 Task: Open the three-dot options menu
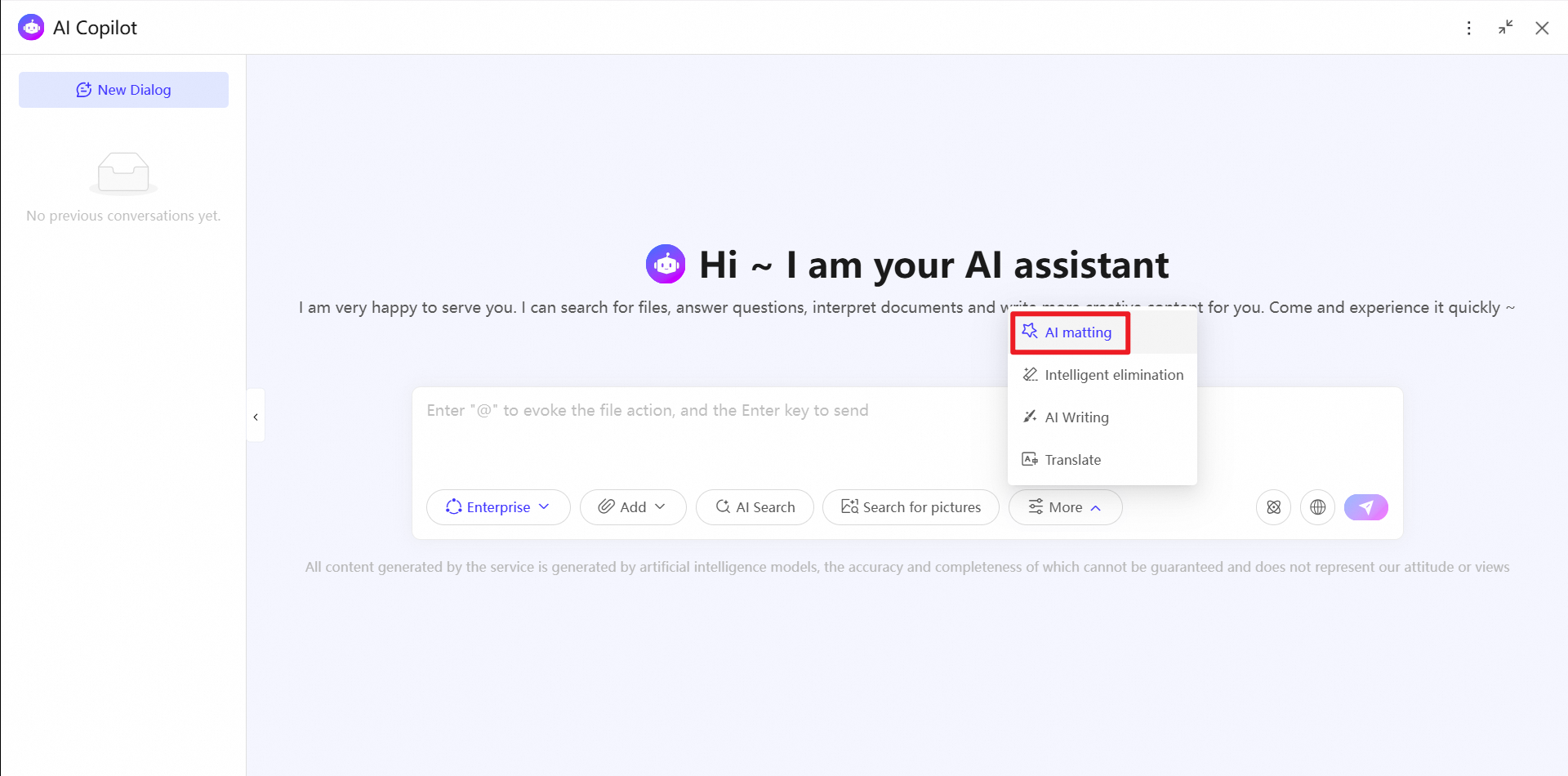click(1468, 28)
